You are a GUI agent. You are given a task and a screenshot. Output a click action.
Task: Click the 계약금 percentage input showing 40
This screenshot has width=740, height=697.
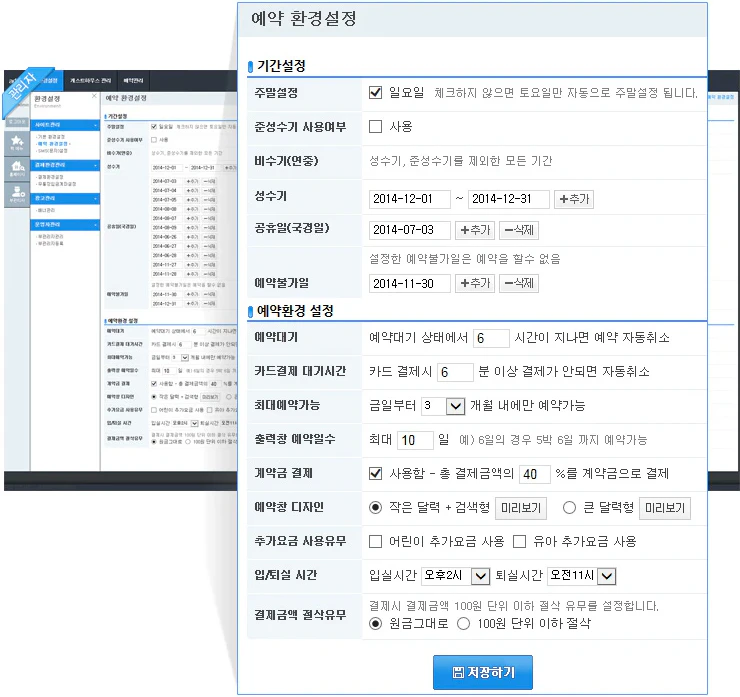pos(535,474)
